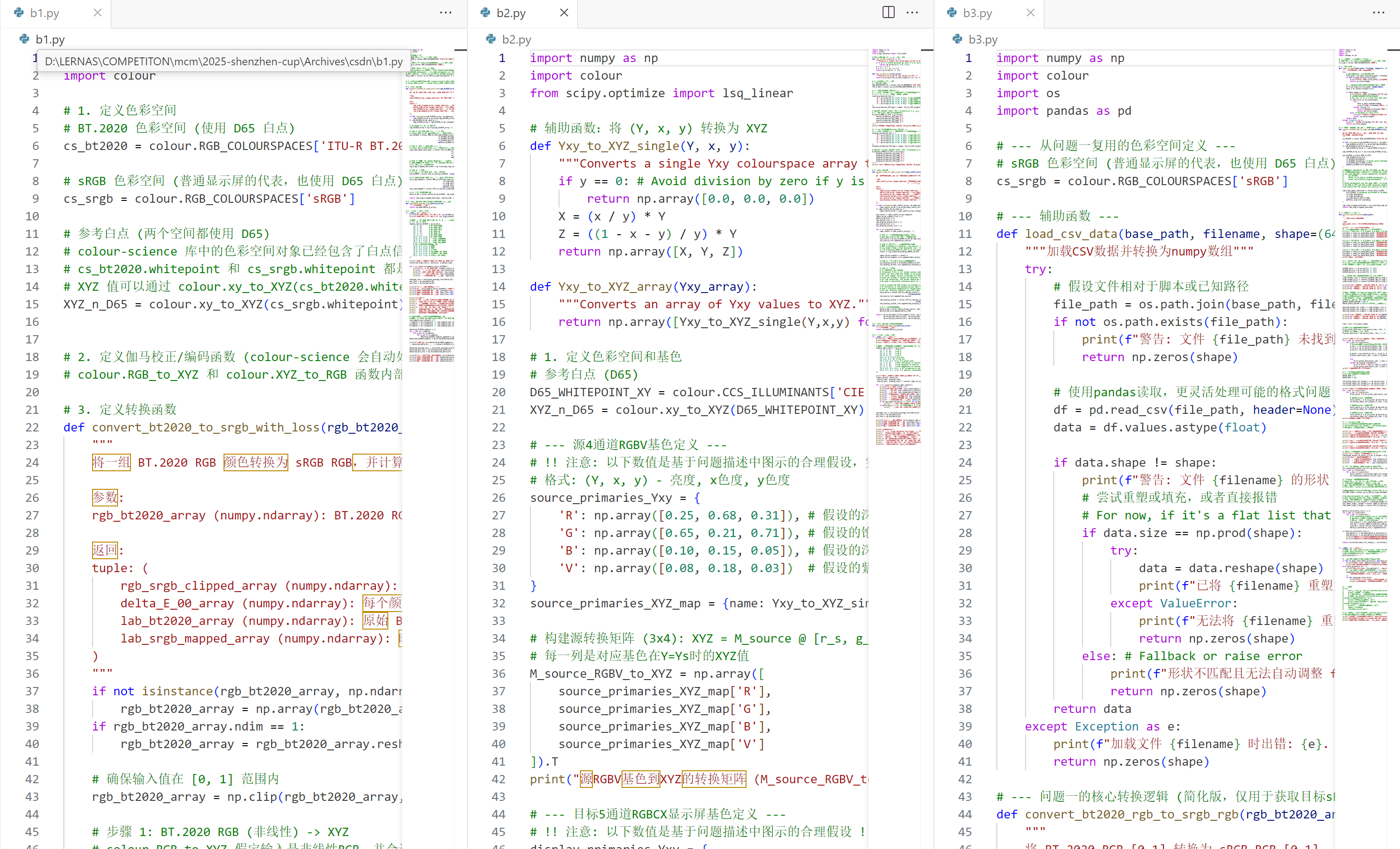Click the minimap in the b3.py editor
The height and width of the screenshot is (849, 1400).
pos(1363,284)
